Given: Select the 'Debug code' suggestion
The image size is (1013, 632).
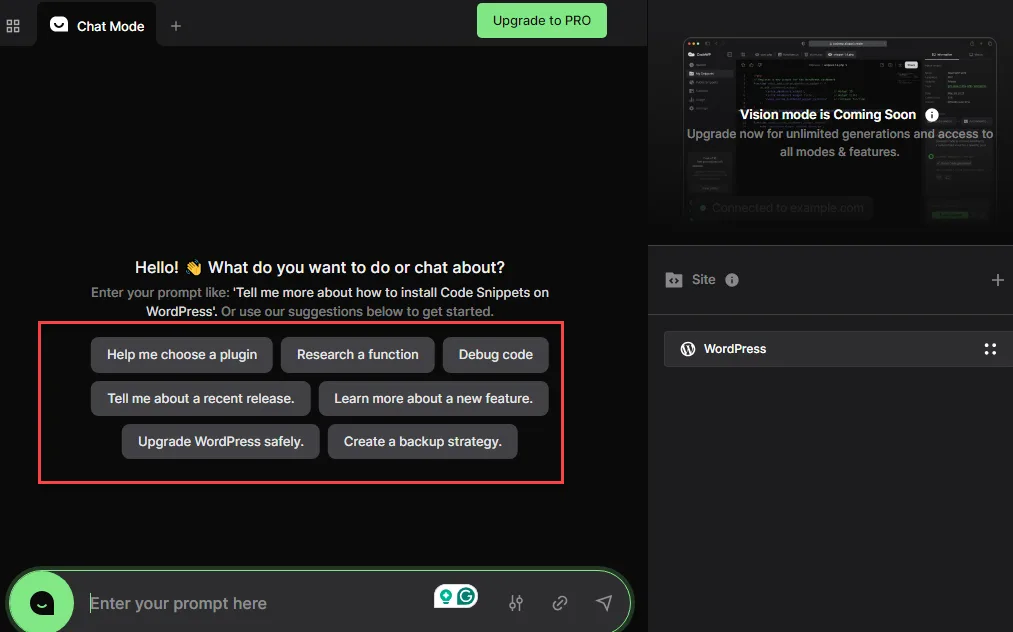Looking at the screenshot, I should pyautogui.click(x=496, y=355).
